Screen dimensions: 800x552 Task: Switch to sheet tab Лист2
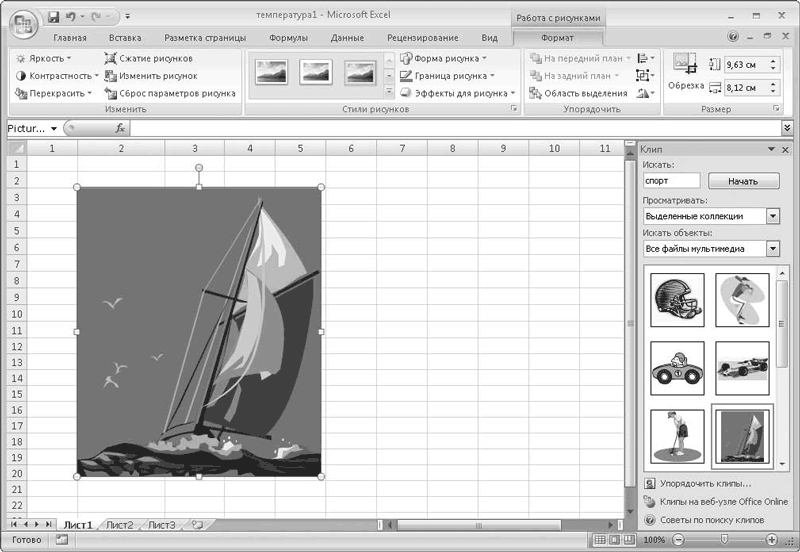[120, 524]
